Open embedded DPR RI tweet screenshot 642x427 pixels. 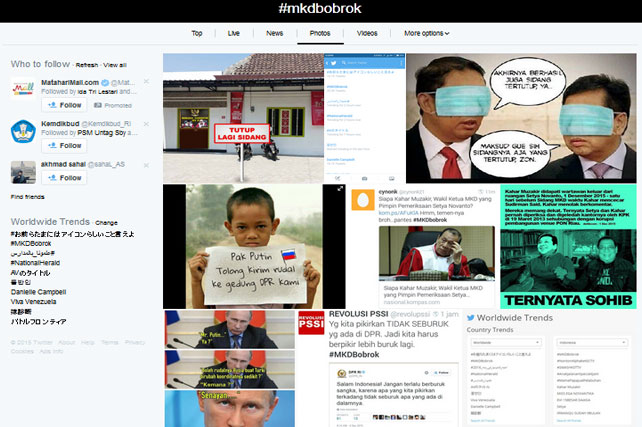click(393, 395)
